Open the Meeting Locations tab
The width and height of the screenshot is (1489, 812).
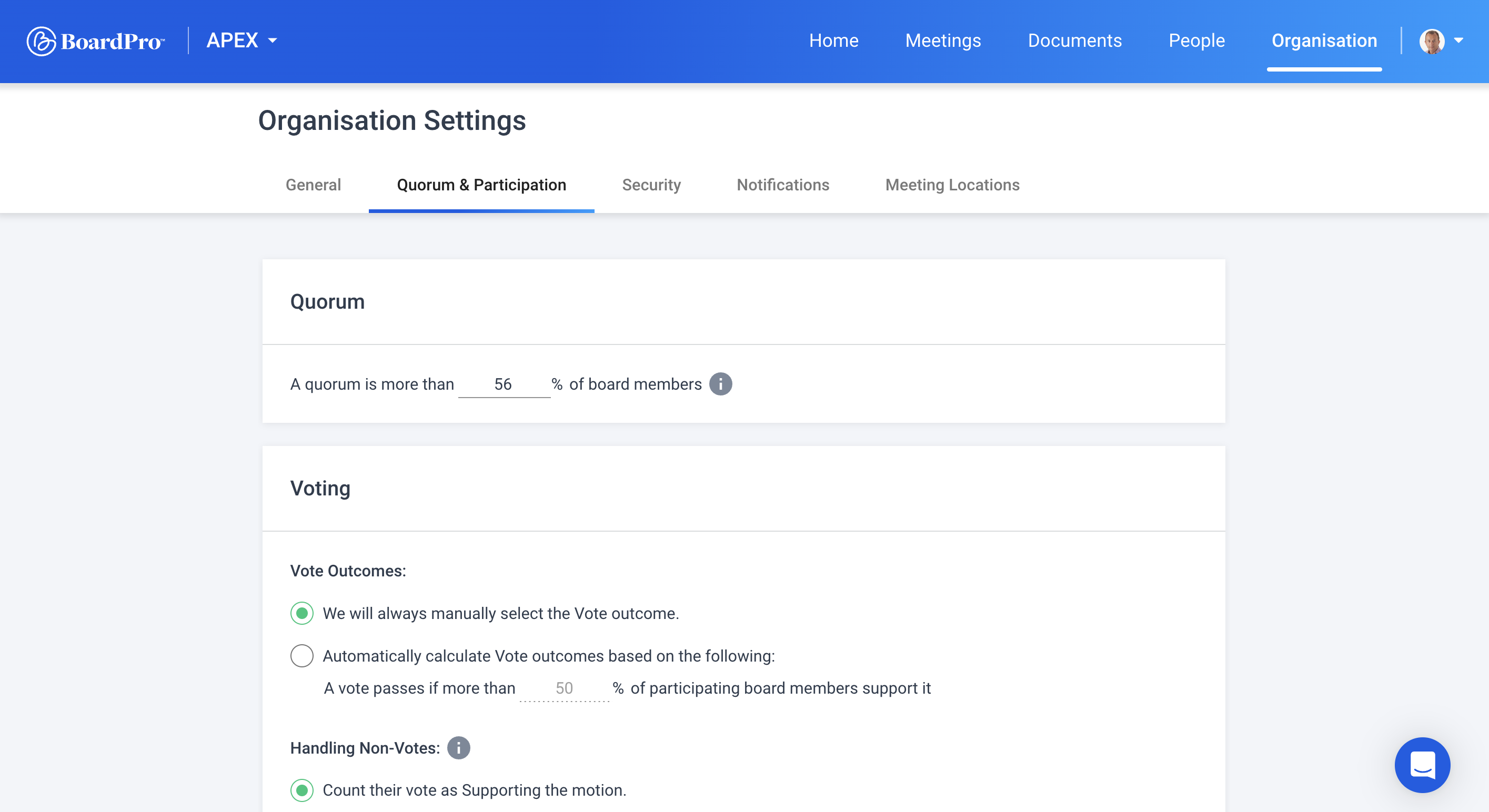(952, 185)
